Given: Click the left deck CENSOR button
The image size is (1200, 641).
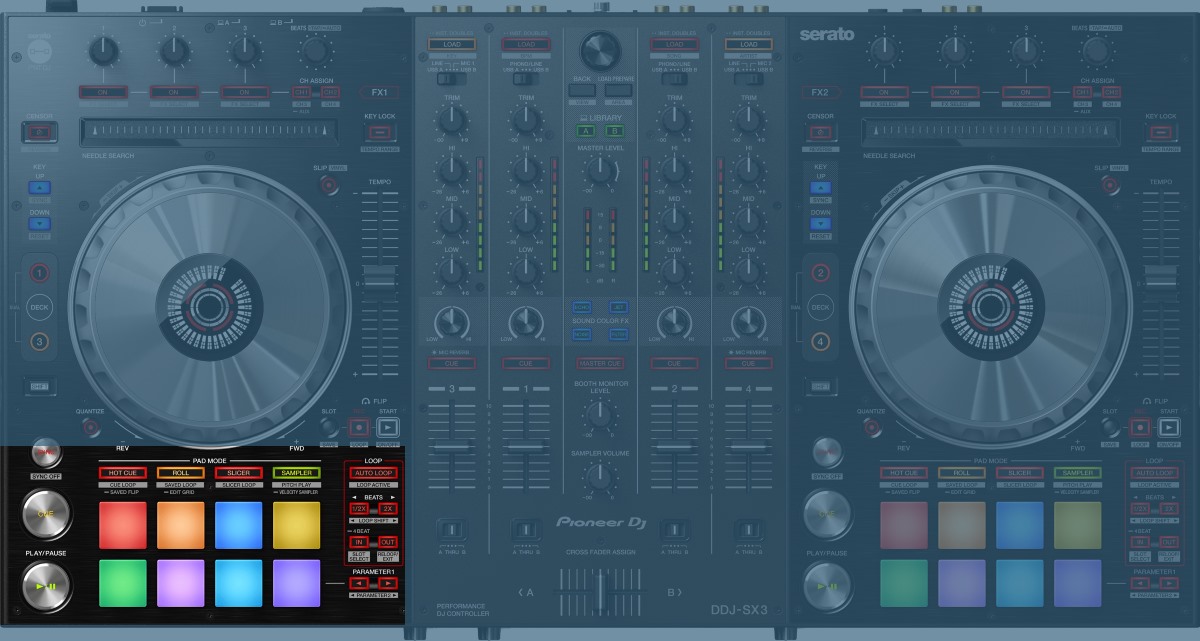Looking at the screenshot, I should point(39,132).
